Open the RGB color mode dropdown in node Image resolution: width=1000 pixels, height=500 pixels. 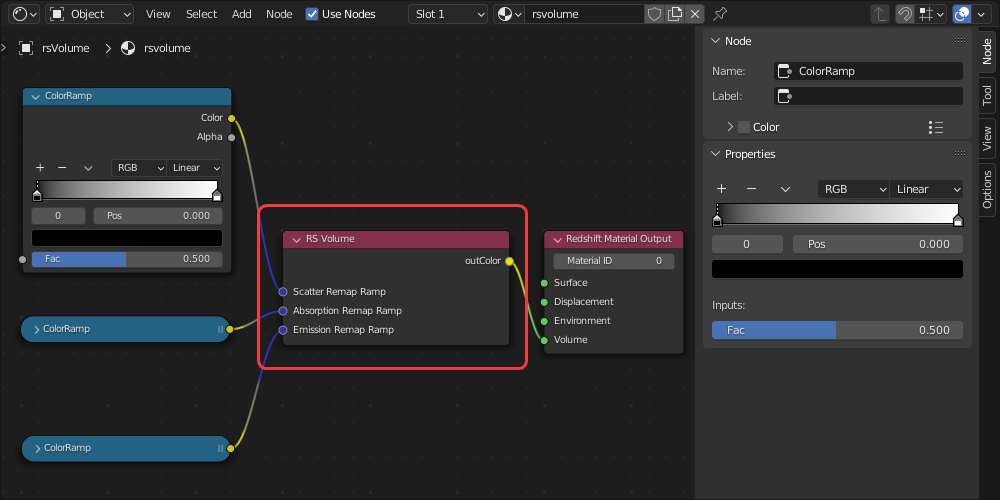click(138, 168)
